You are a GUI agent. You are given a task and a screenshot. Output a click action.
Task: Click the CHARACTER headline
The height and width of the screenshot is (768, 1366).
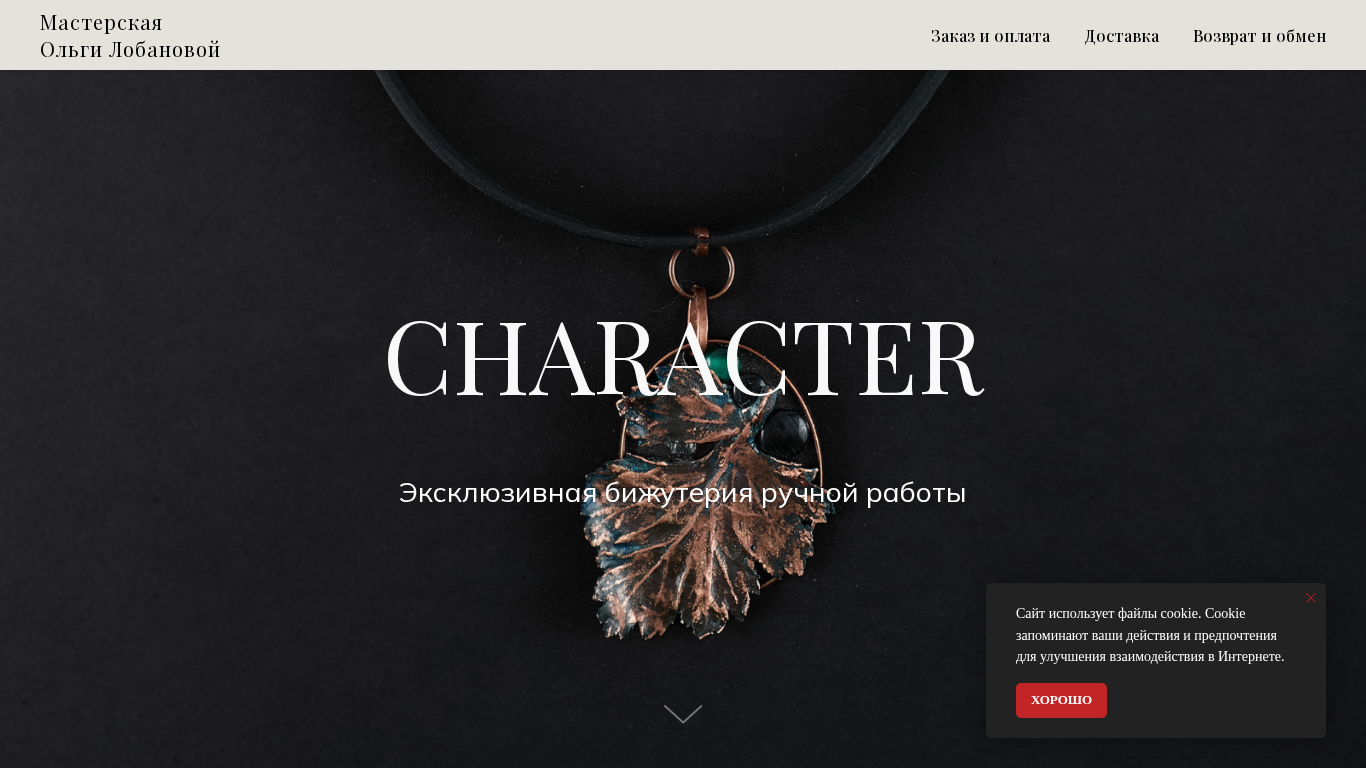(683, 358)
